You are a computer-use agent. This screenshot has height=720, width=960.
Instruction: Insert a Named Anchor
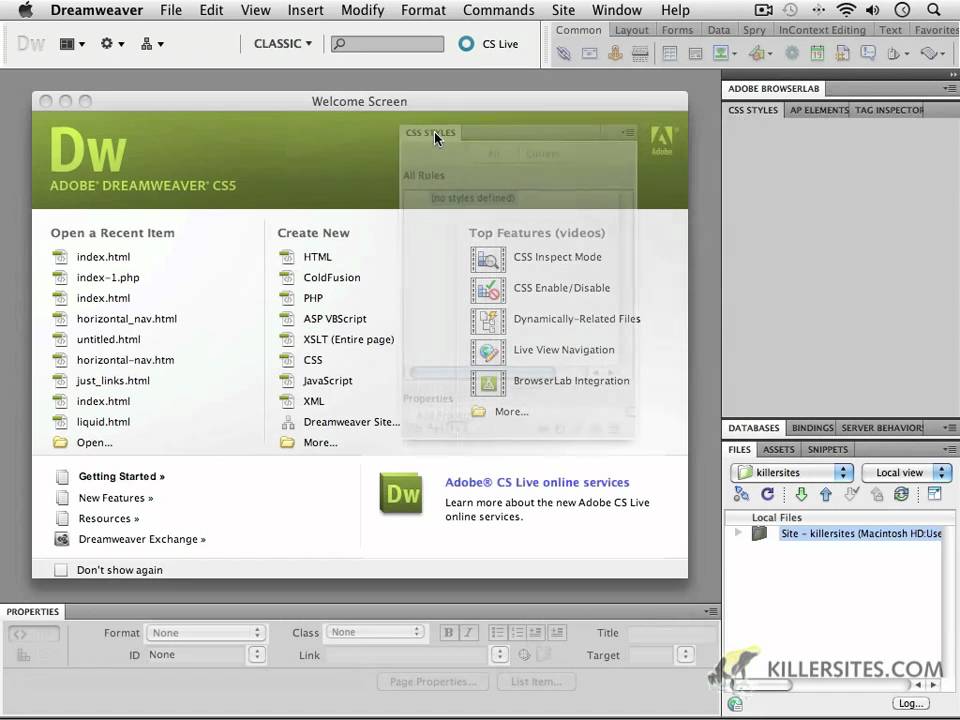pos(615,54)
